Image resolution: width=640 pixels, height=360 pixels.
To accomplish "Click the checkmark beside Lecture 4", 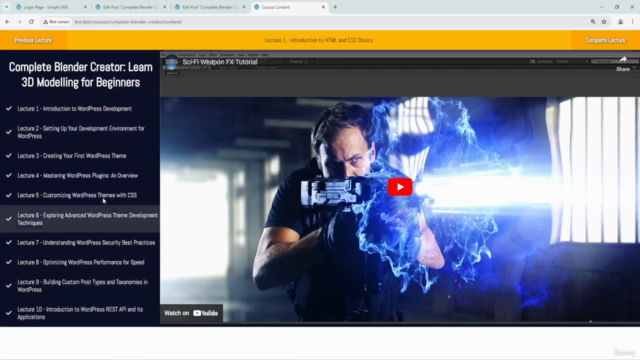I will tap(9, 176).
